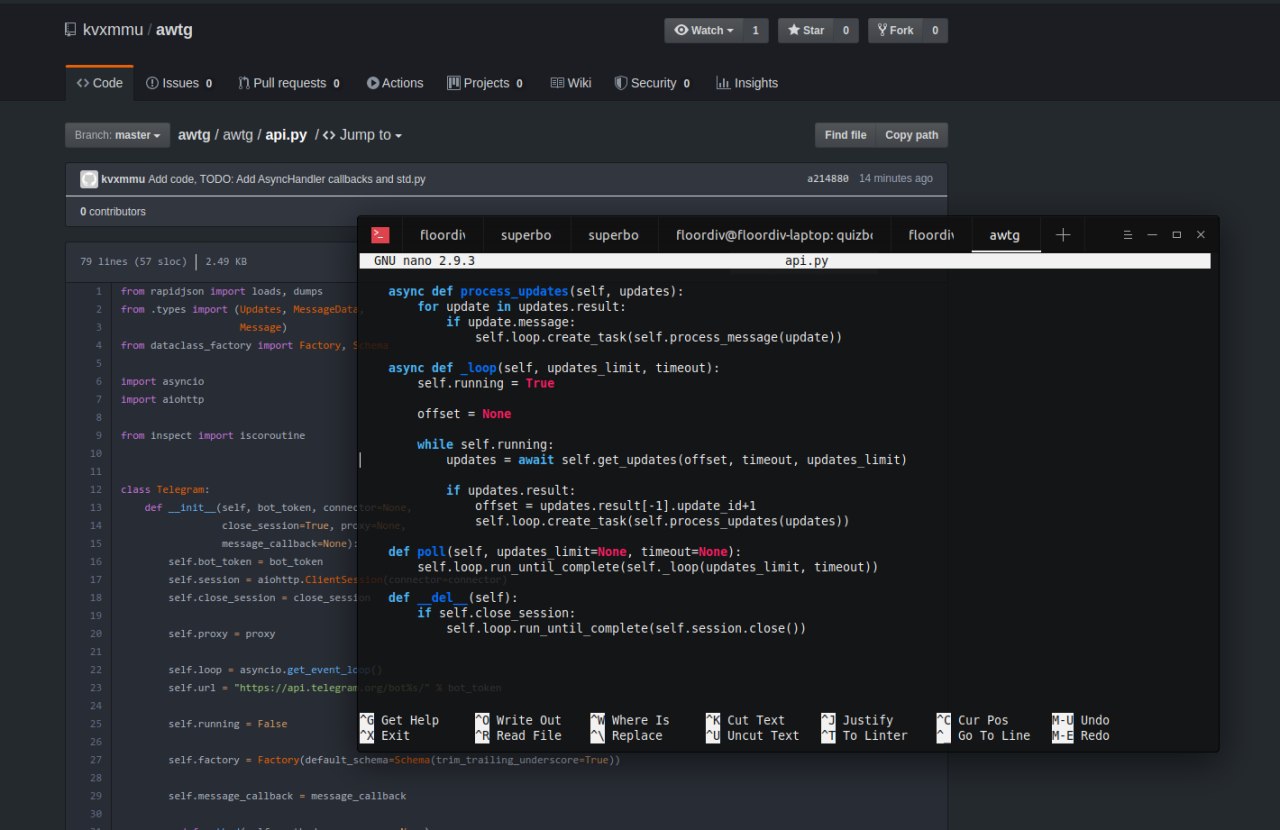Click the watcher count 1
Viewport: 1280px width, 830px height.
point(755,30)
